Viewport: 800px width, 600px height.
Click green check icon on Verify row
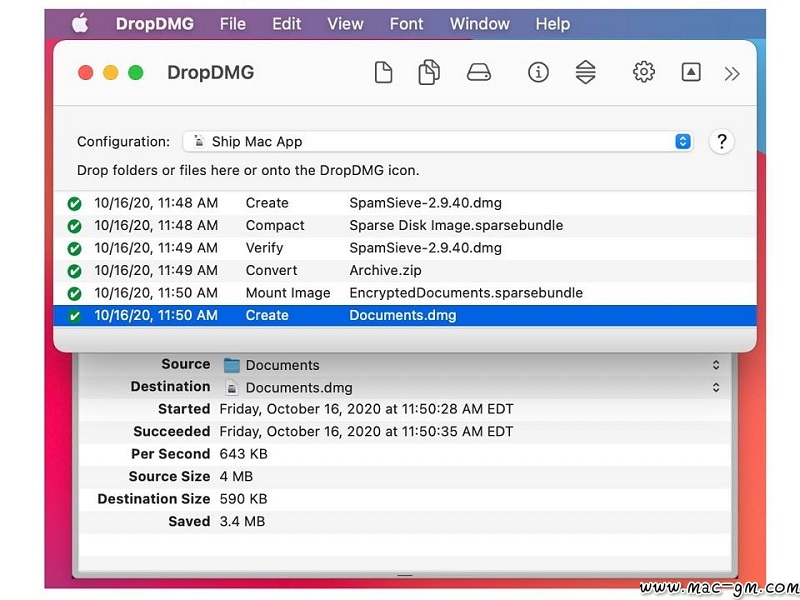point(74,248)
